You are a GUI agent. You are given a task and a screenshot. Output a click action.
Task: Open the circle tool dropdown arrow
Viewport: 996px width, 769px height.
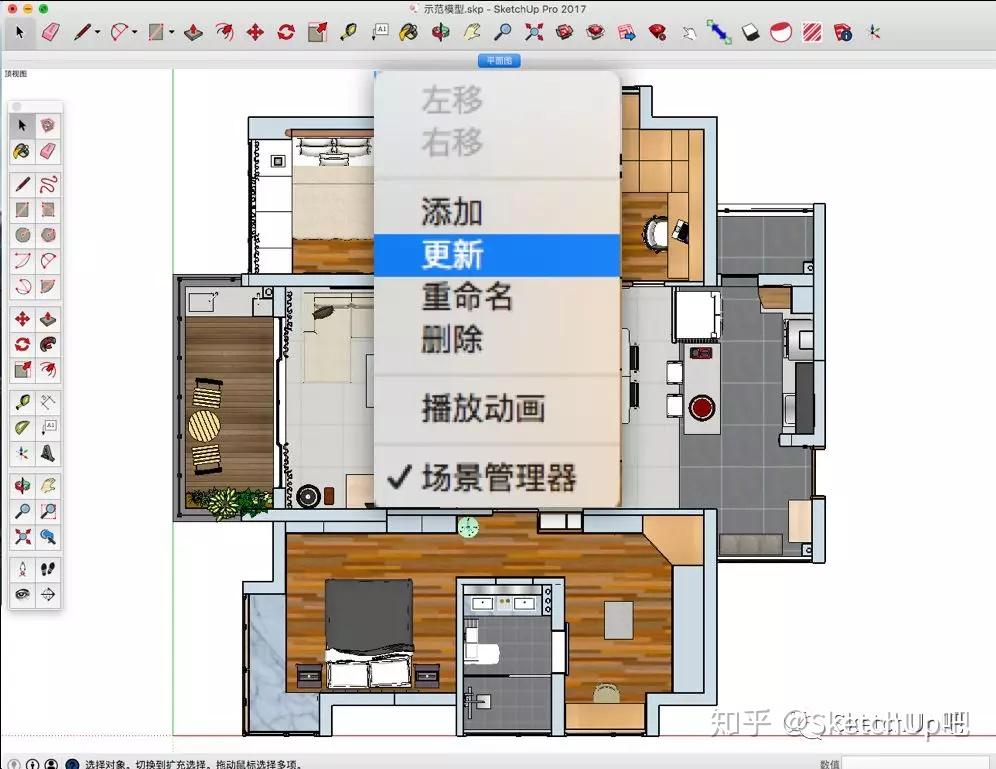134,31
